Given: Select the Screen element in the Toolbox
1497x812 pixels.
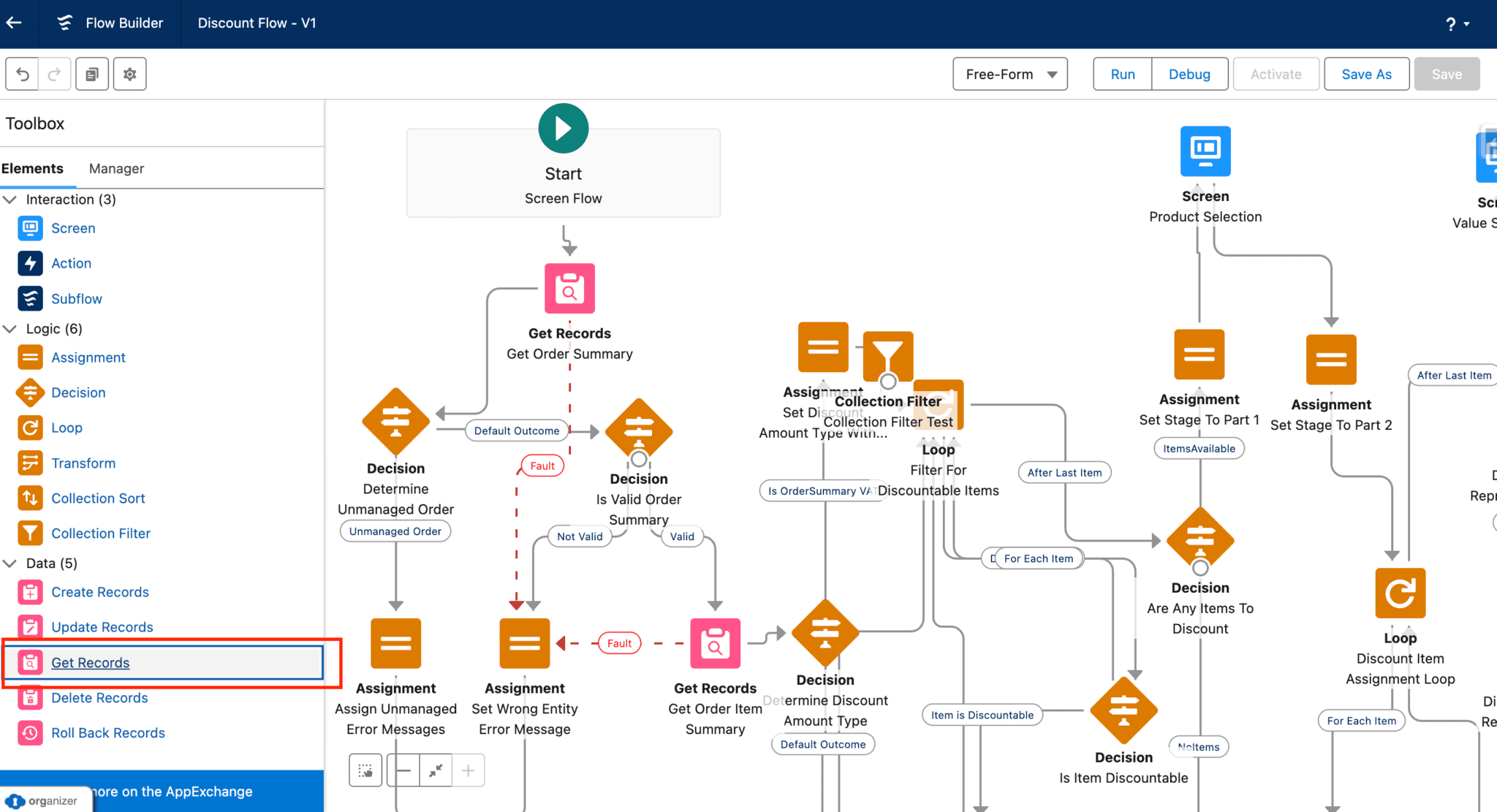Looking at the screenshot, I should pos(73,228).
